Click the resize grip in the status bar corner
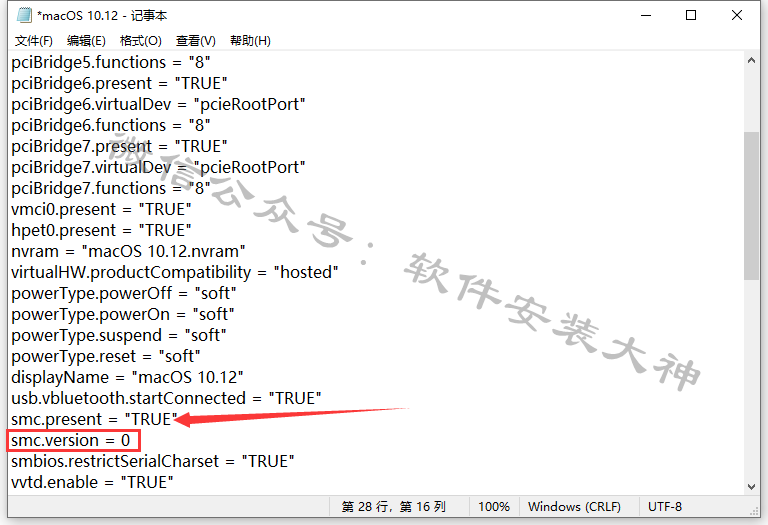 754,511
